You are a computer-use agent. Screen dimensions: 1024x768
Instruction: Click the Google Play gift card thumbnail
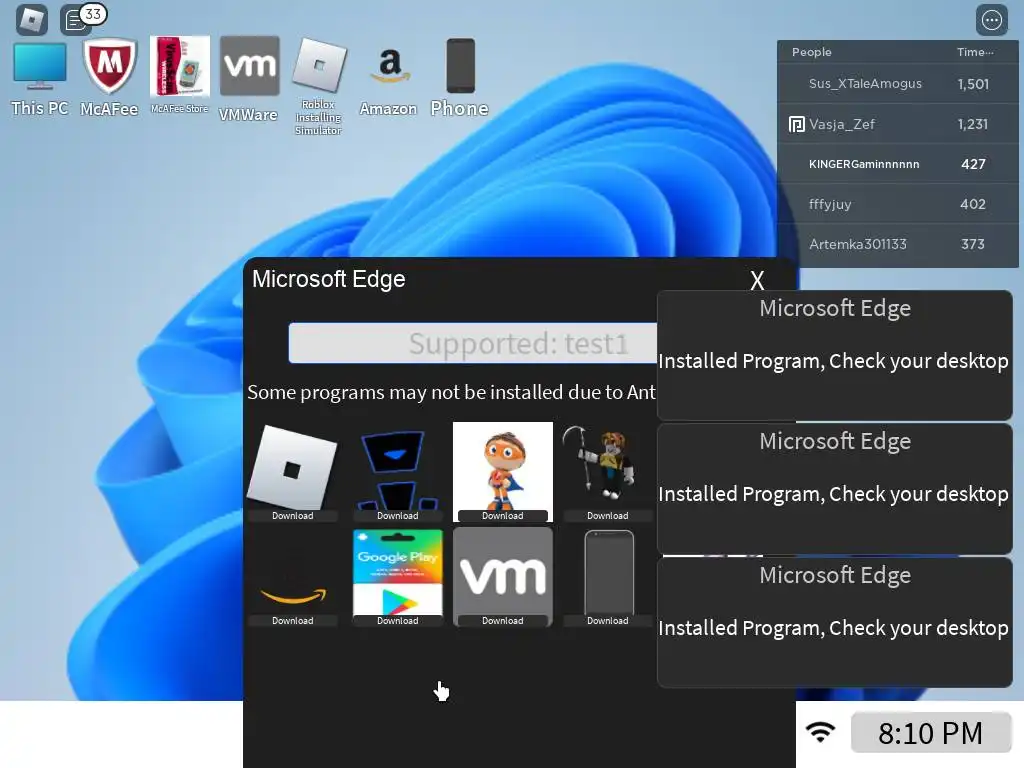pos(397,572)
